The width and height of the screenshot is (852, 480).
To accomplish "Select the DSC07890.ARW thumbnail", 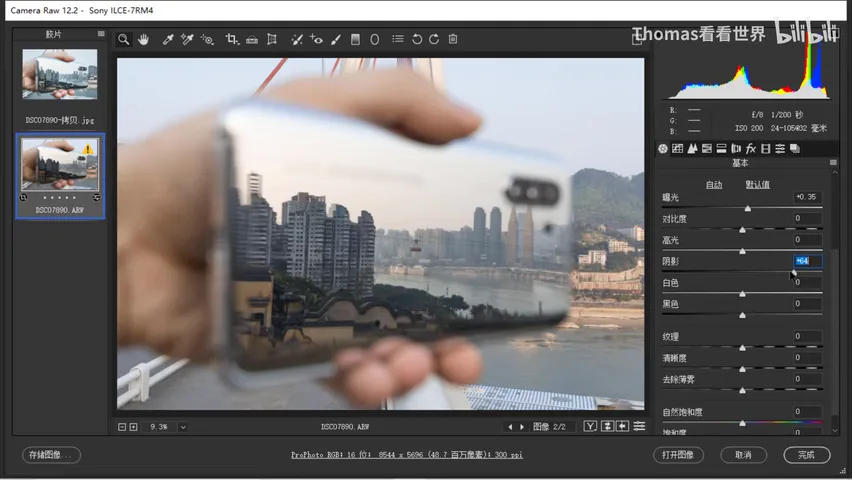I will tap(60, 164).
